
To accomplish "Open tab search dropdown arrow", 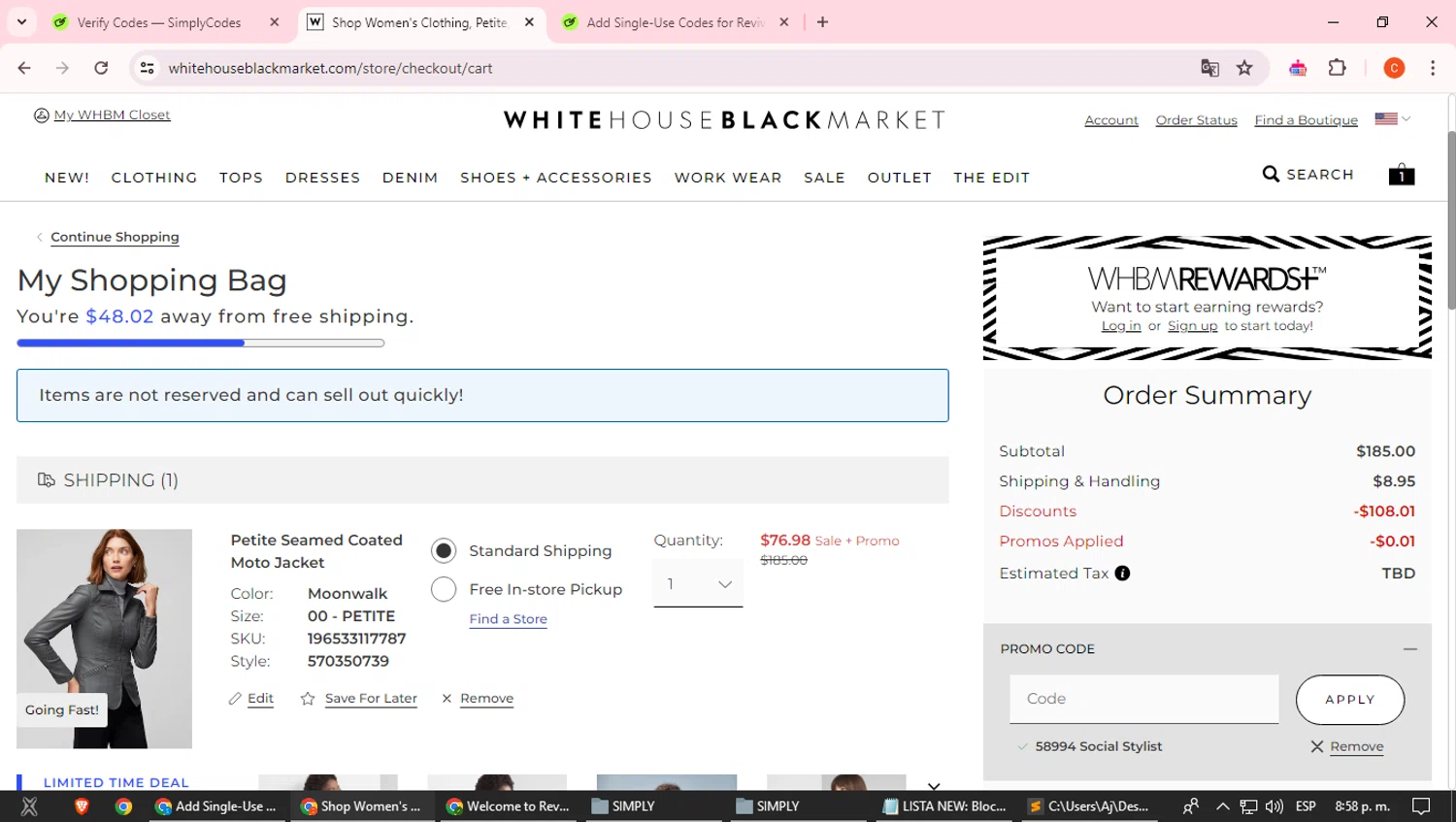I will (21, 21).
